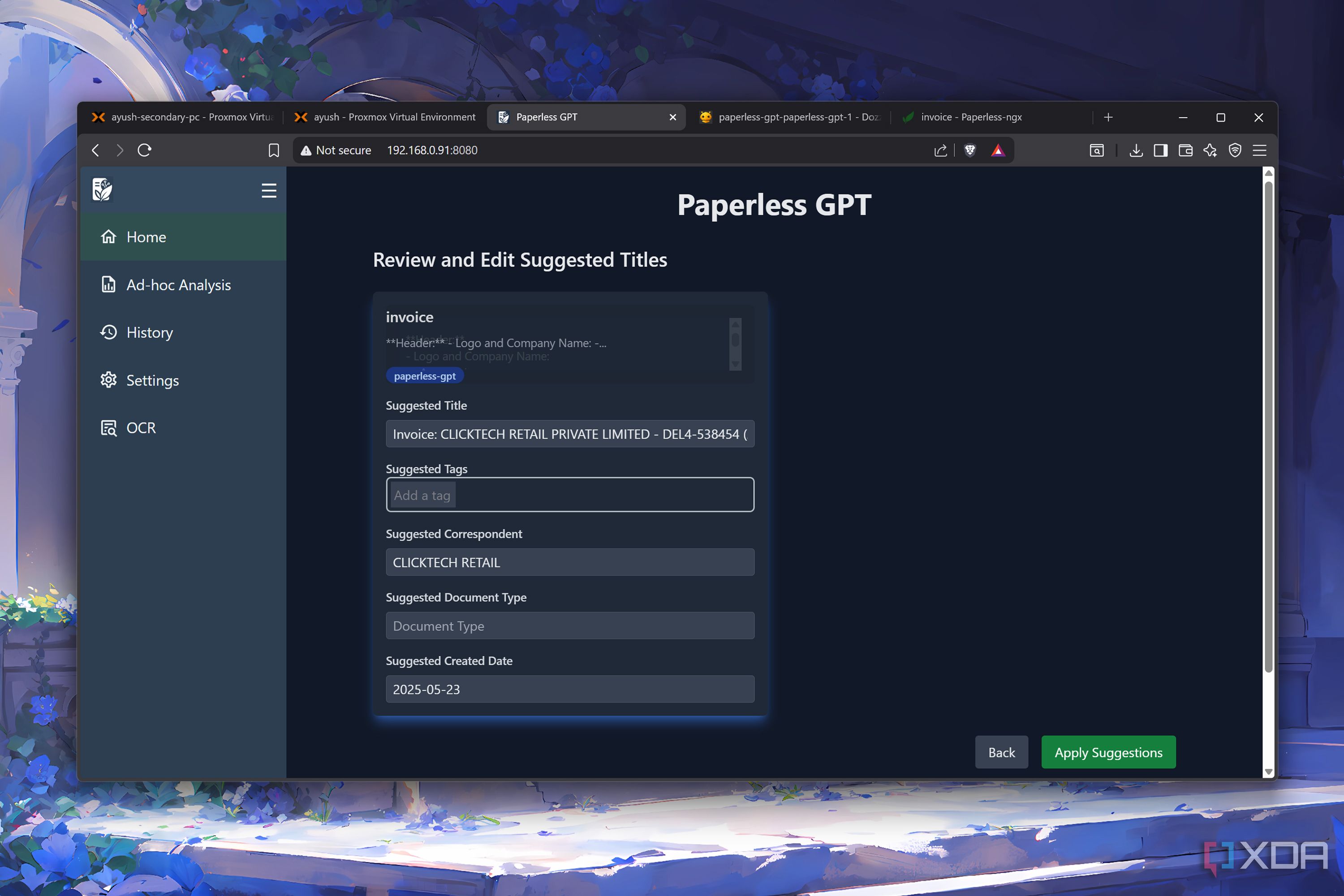This screenshot has height=896, width=1344.
Task: Open the browser downloads panel
Action: pyautogui.click(x=1136, y=150)
